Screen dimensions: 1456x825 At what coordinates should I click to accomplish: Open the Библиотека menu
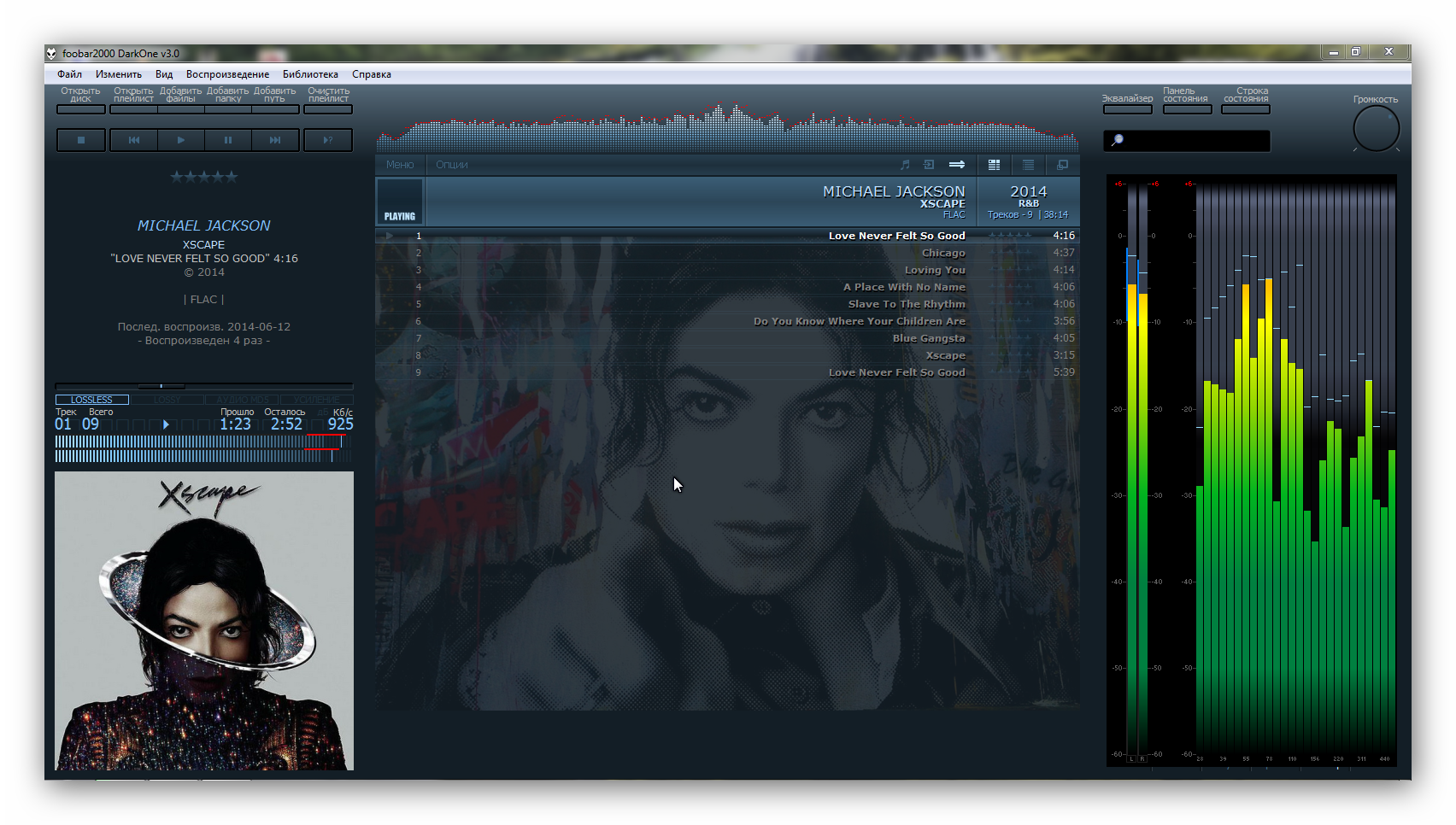click(310, 74)
